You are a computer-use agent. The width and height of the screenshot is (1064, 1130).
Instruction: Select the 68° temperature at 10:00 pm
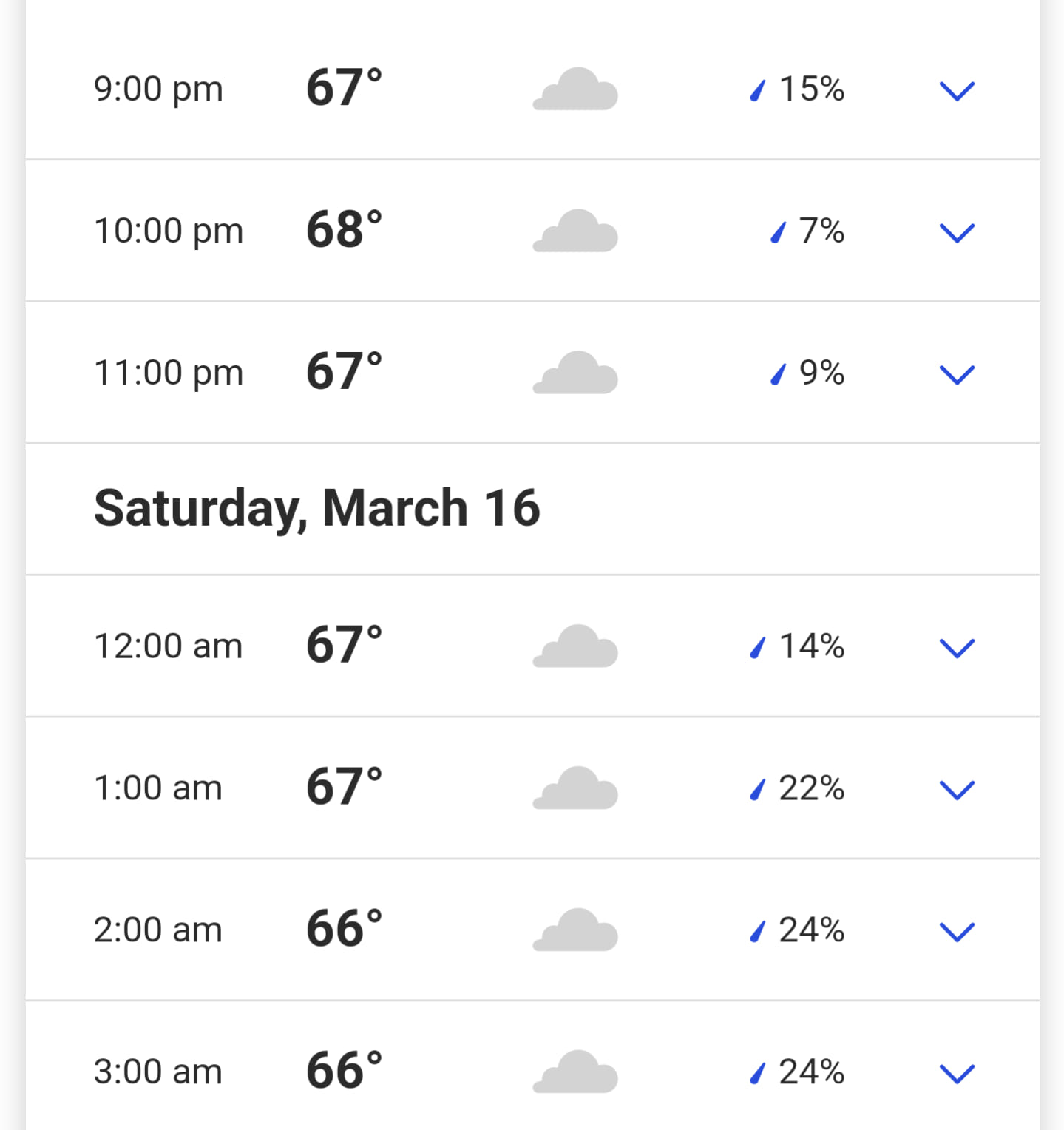coord(345,229)
